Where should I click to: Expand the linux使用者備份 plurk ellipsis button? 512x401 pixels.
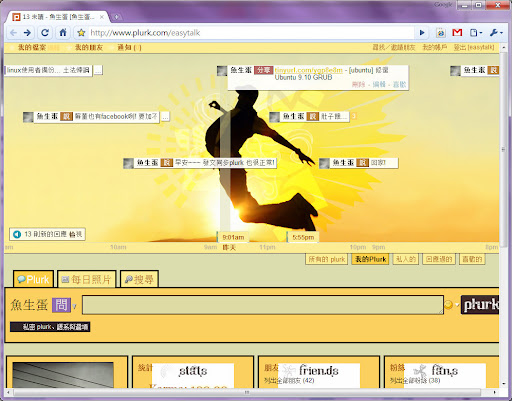point(98,70)
